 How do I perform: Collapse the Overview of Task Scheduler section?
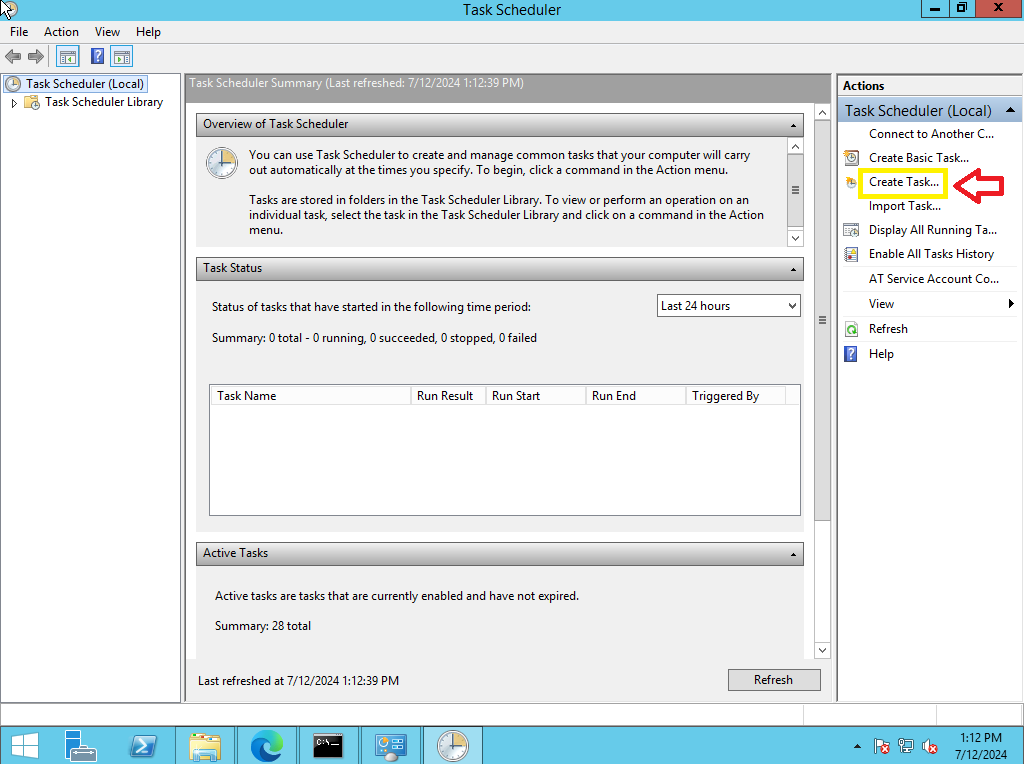(793, 125)
